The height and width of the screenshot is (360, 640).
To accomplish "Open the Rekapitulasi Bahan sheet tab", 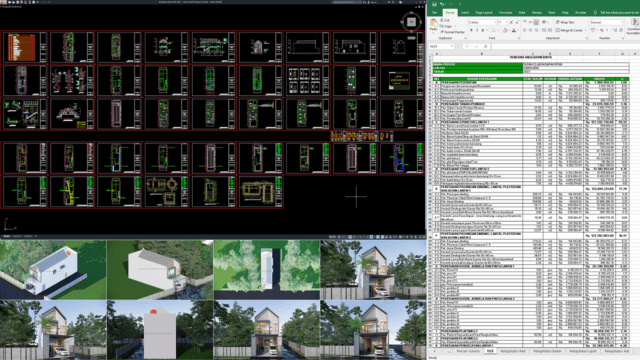I will (x=547, y=351).
